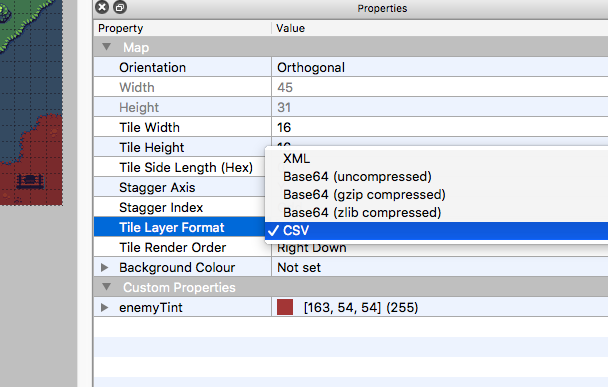Expand the Background Colour property
This screenshot has height=387, width=608.
coord(104,268)
